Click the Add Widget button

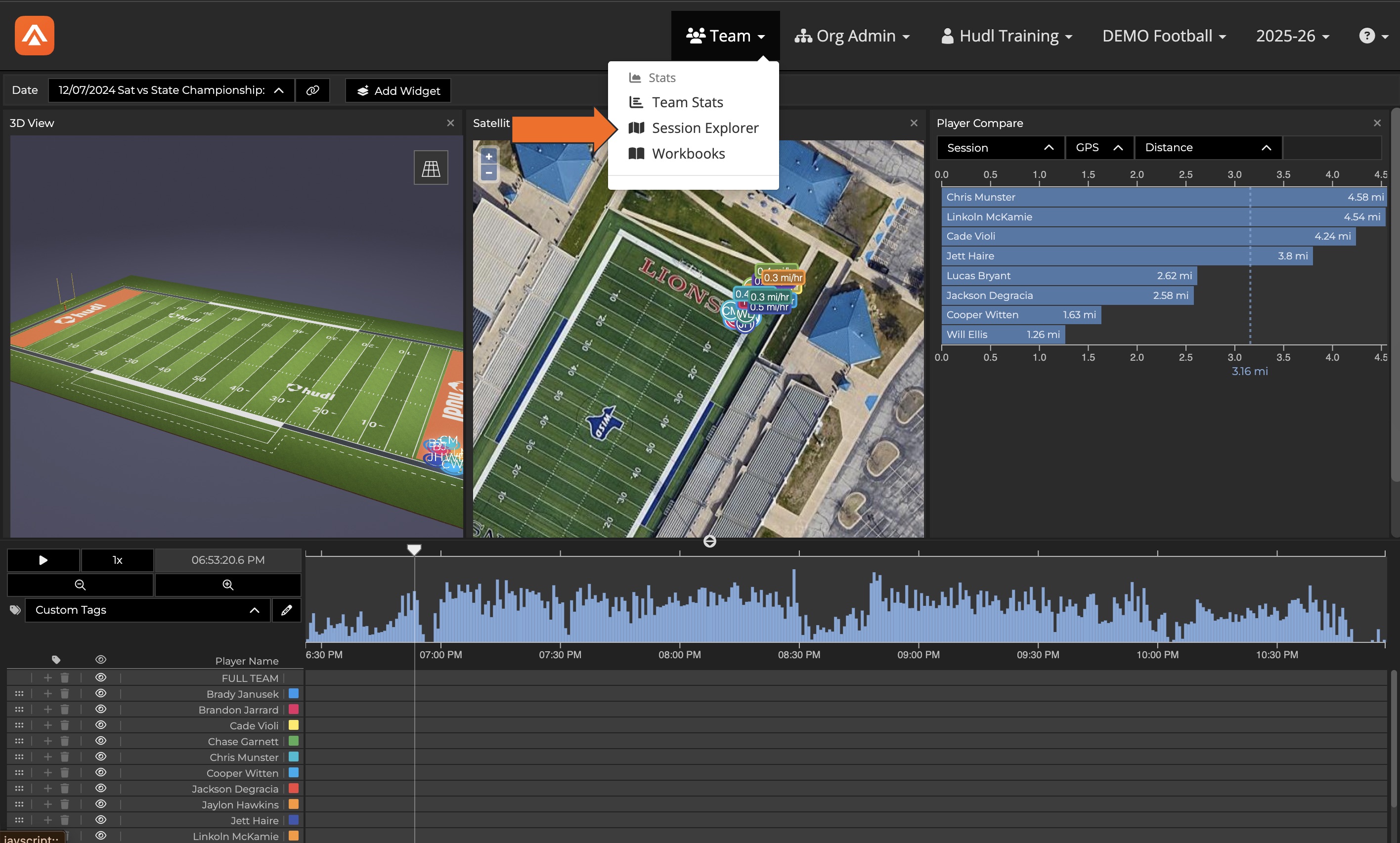398,90
